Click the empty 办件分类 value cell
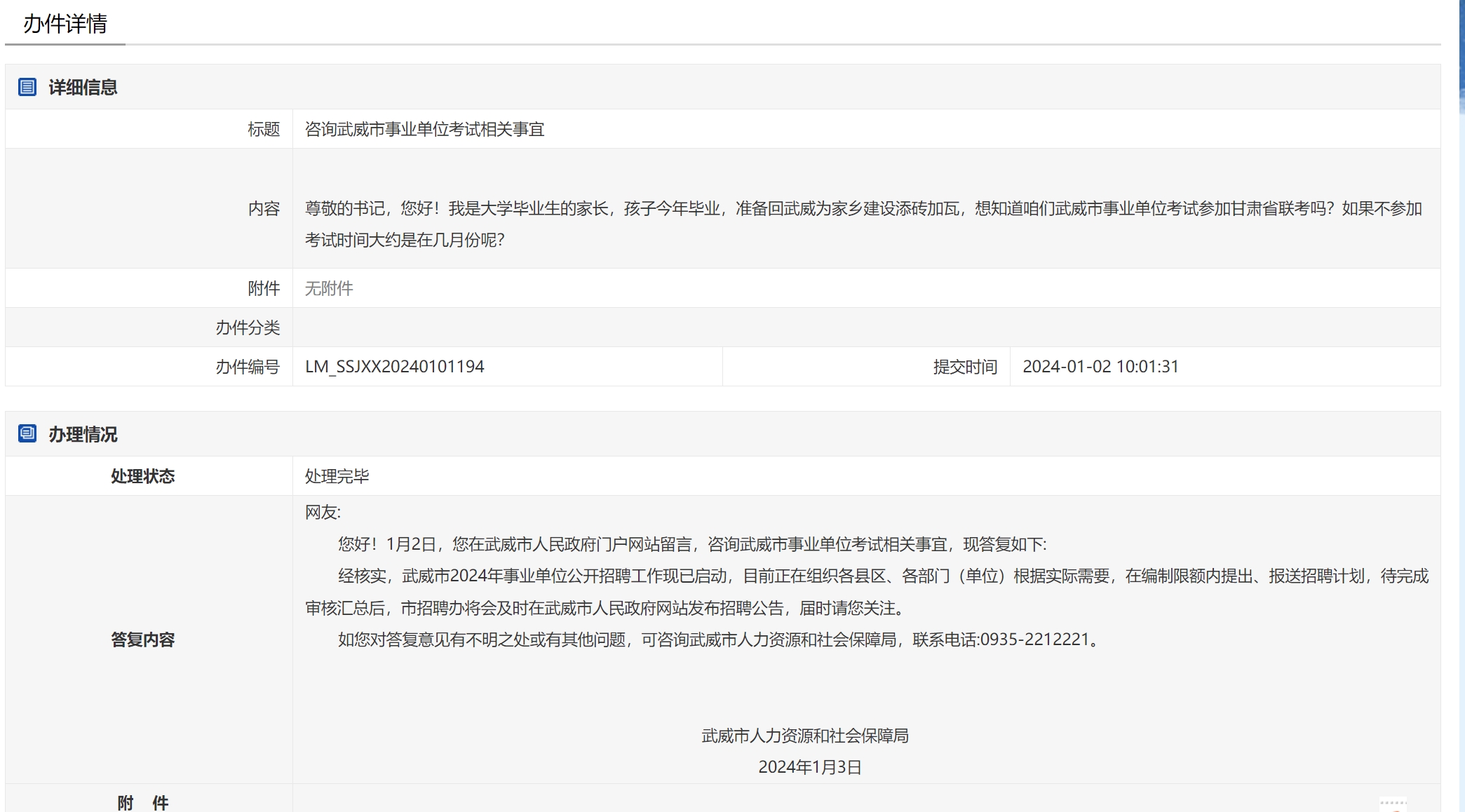 tap(866, 327)
